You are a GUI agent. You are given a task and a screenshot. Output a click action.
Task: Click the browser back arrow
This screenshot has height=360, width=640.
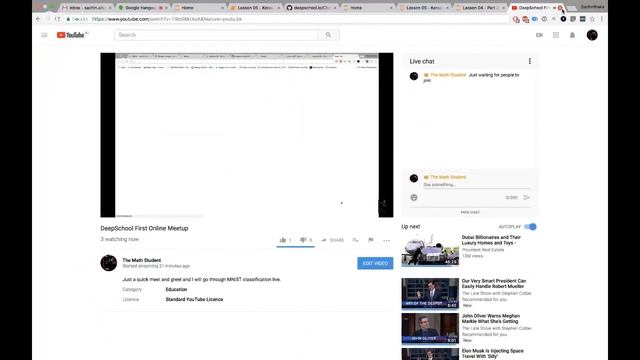click(38, 19)
